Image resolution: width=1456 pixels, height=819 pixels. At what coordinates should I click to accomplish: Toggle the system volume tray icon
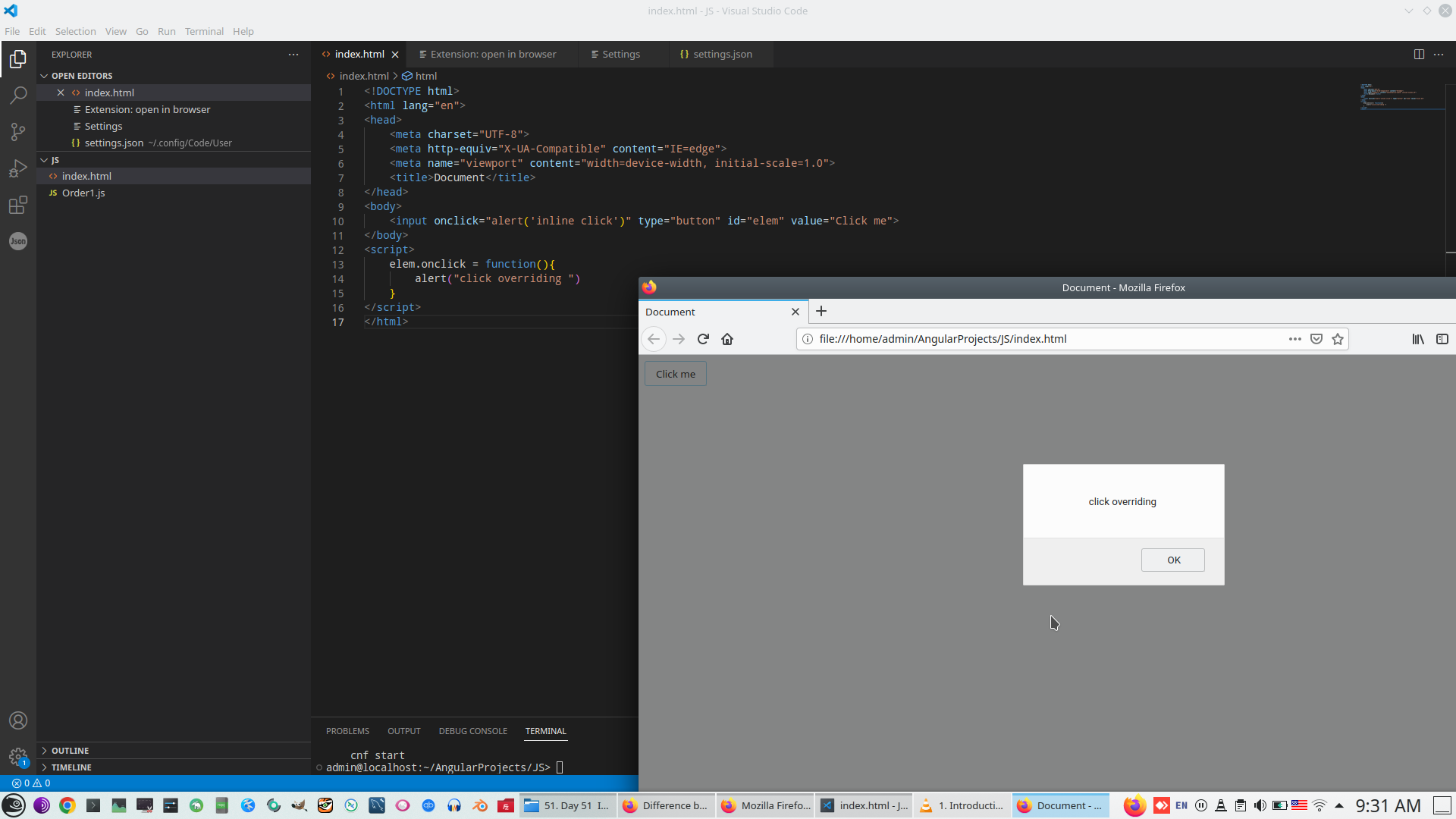click(x=1260, y=805)
